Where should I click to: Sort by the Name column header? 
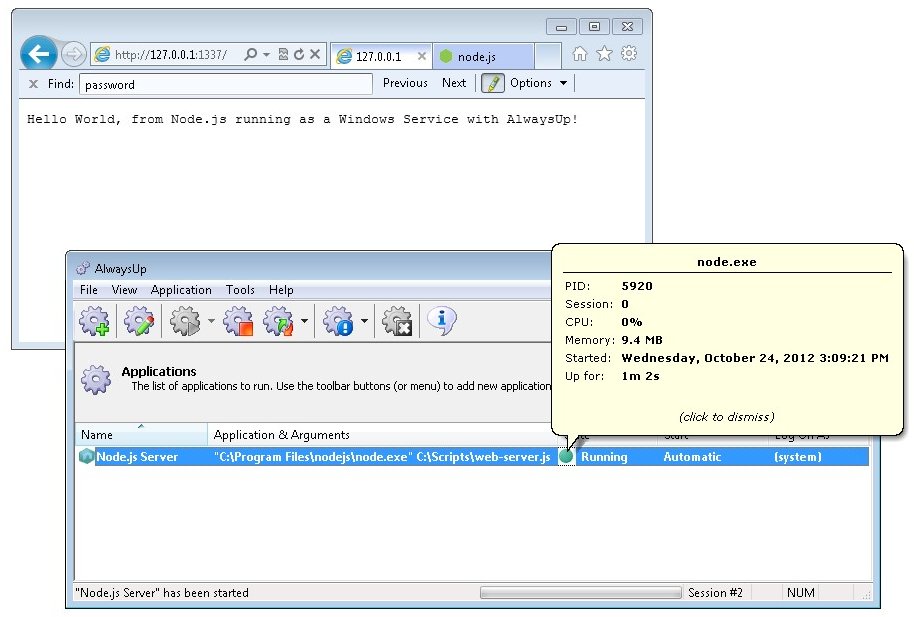[141, 434]
